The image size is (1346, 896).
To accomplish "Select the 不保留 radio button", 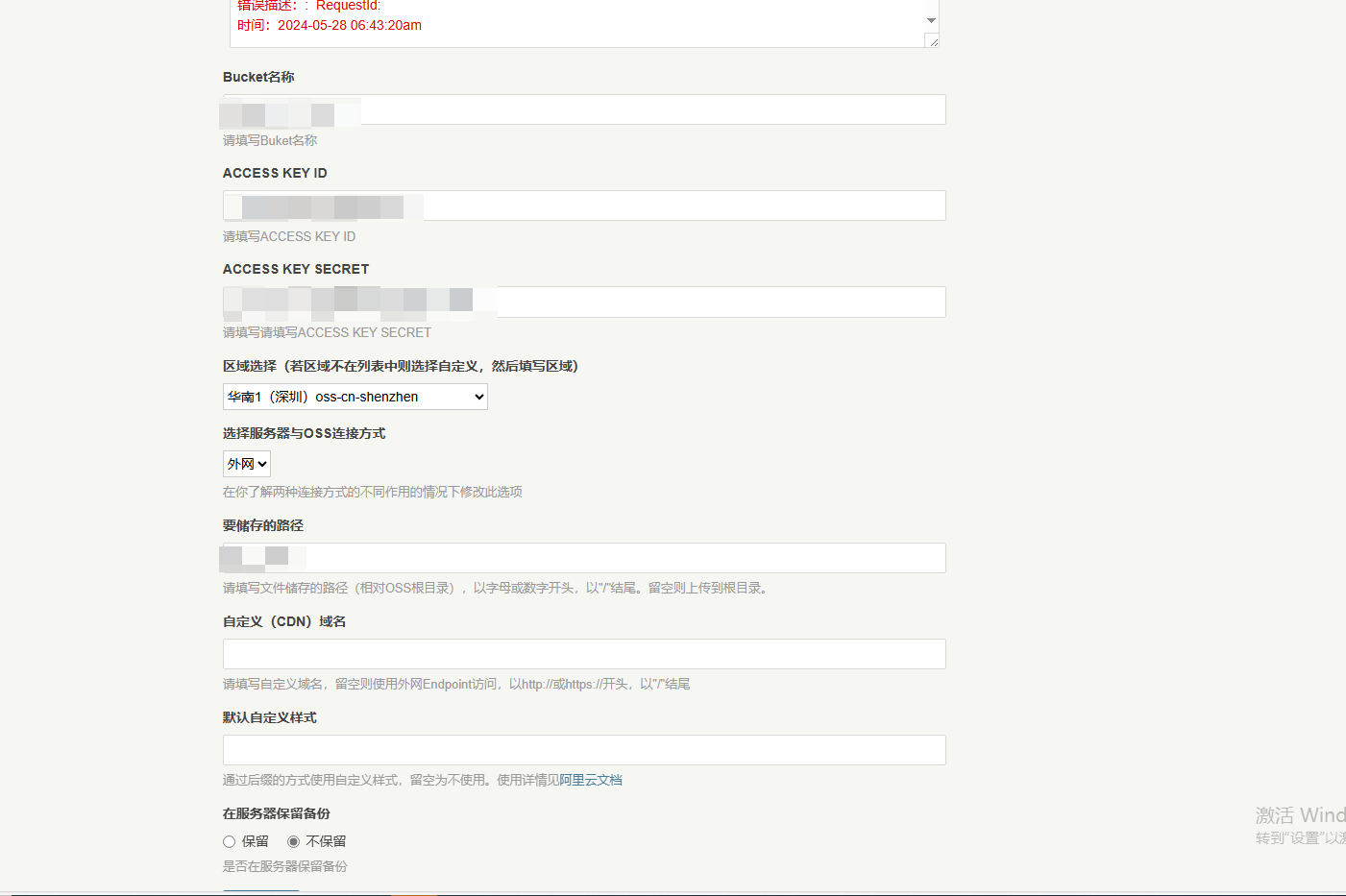I will click(293, 841).
